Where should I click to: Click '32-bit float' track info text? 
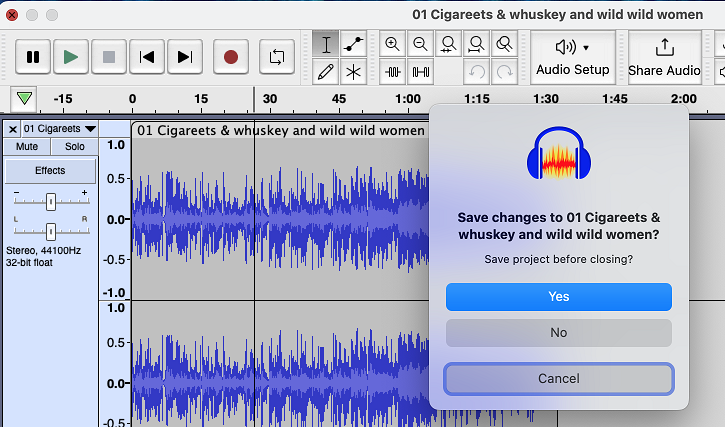point(29,263)
